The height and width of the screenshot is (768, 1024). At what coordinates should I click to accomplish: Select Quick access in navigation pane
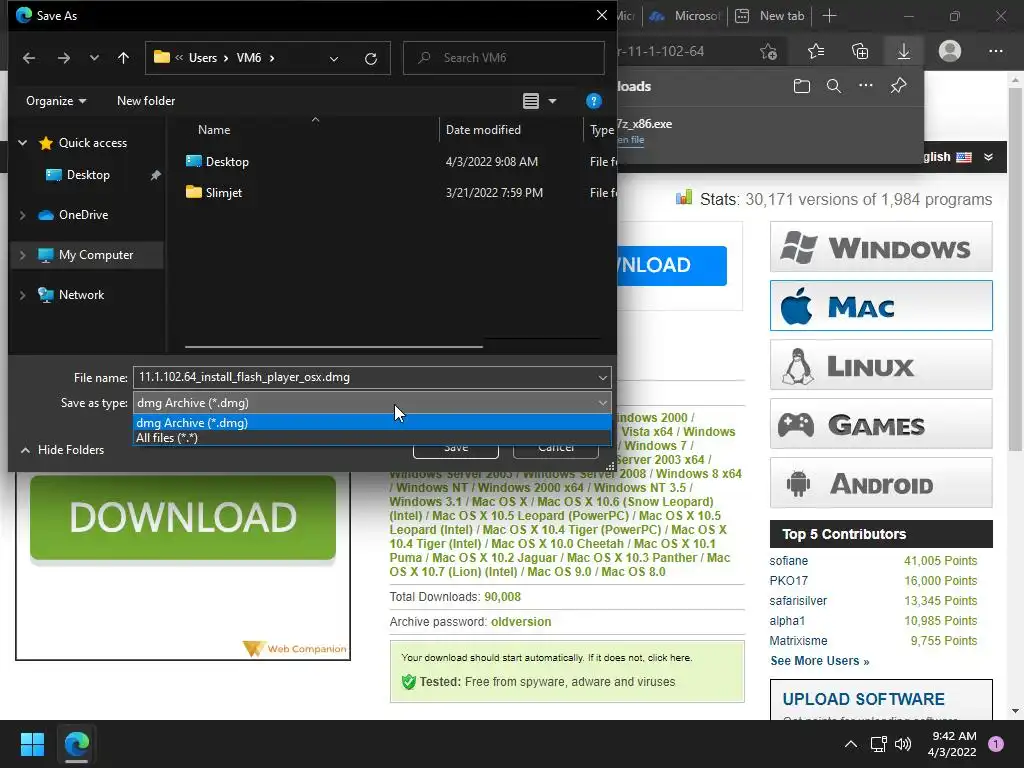coord(93,142)
